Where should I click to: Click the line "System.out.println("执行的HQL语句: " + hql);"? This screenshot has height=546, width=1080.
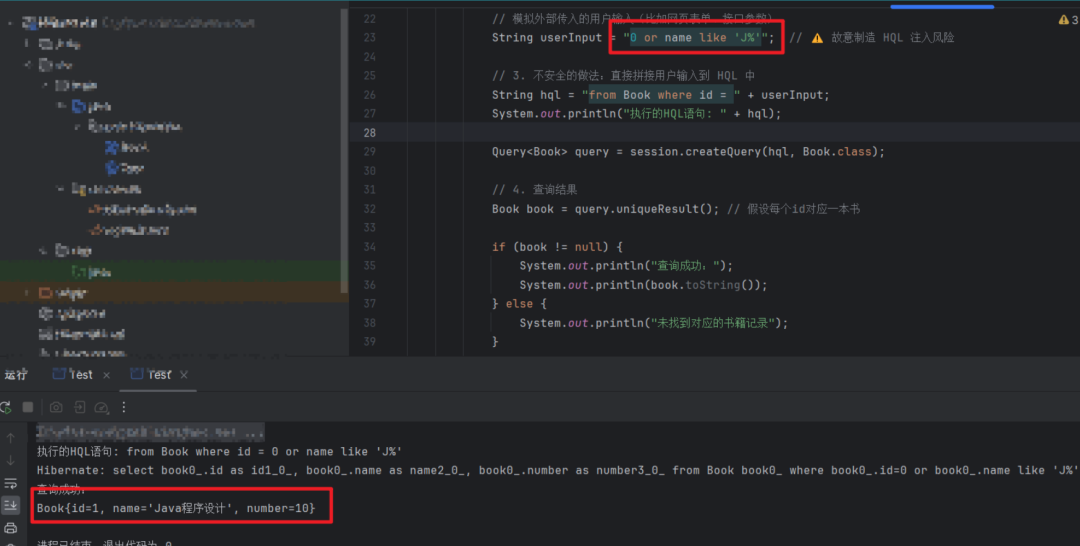click(x=636, y=114)
